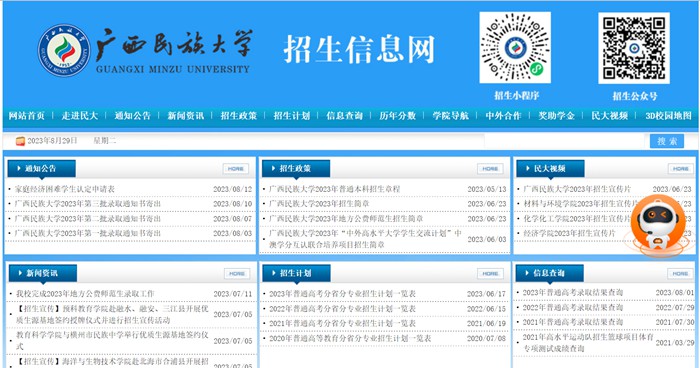Open 广西民族大学2023年招生宣传片 video link

(577, 189)
